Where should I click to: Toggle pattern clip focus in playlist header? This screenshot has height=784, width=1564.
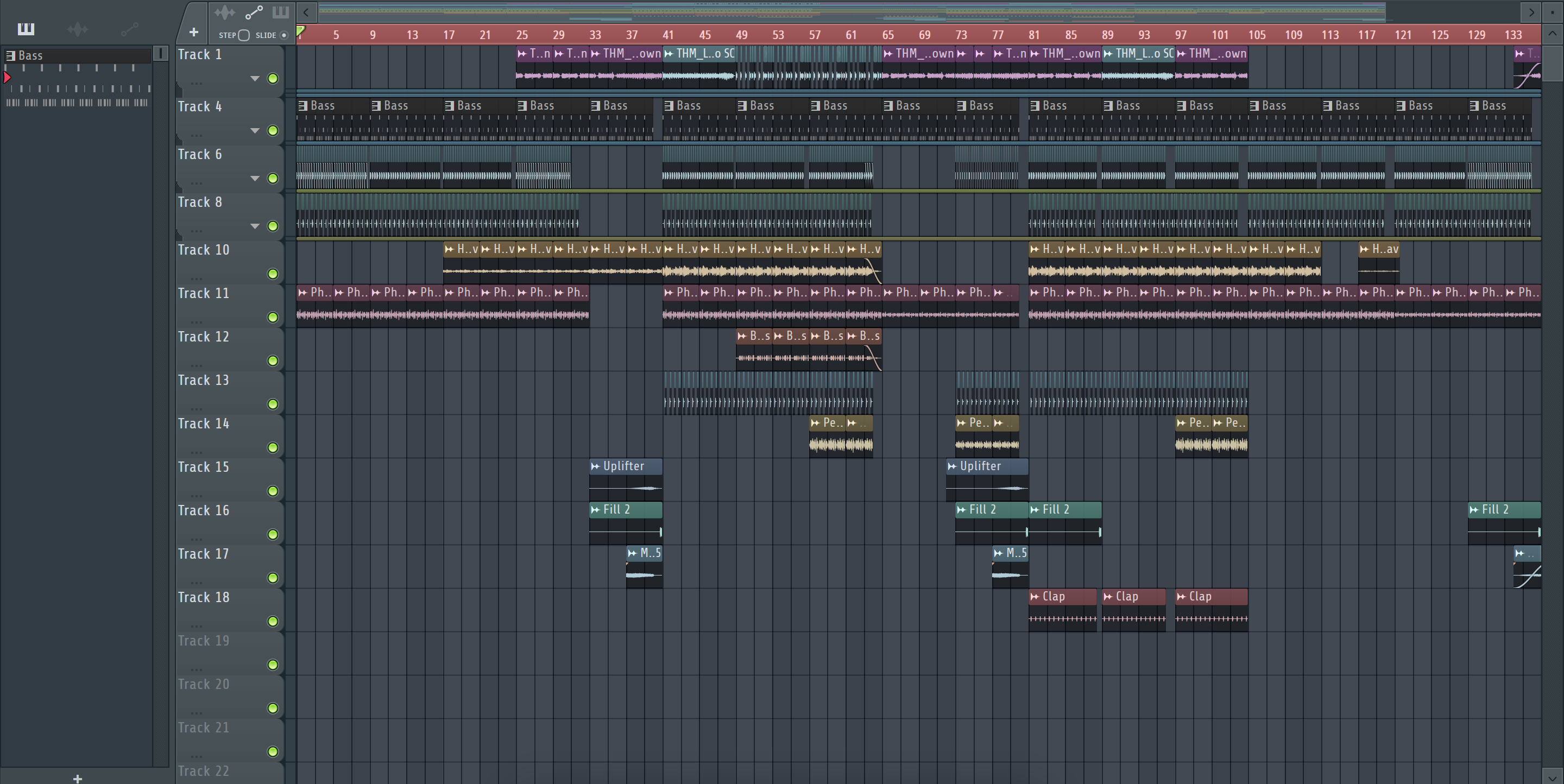coord(281,12)
